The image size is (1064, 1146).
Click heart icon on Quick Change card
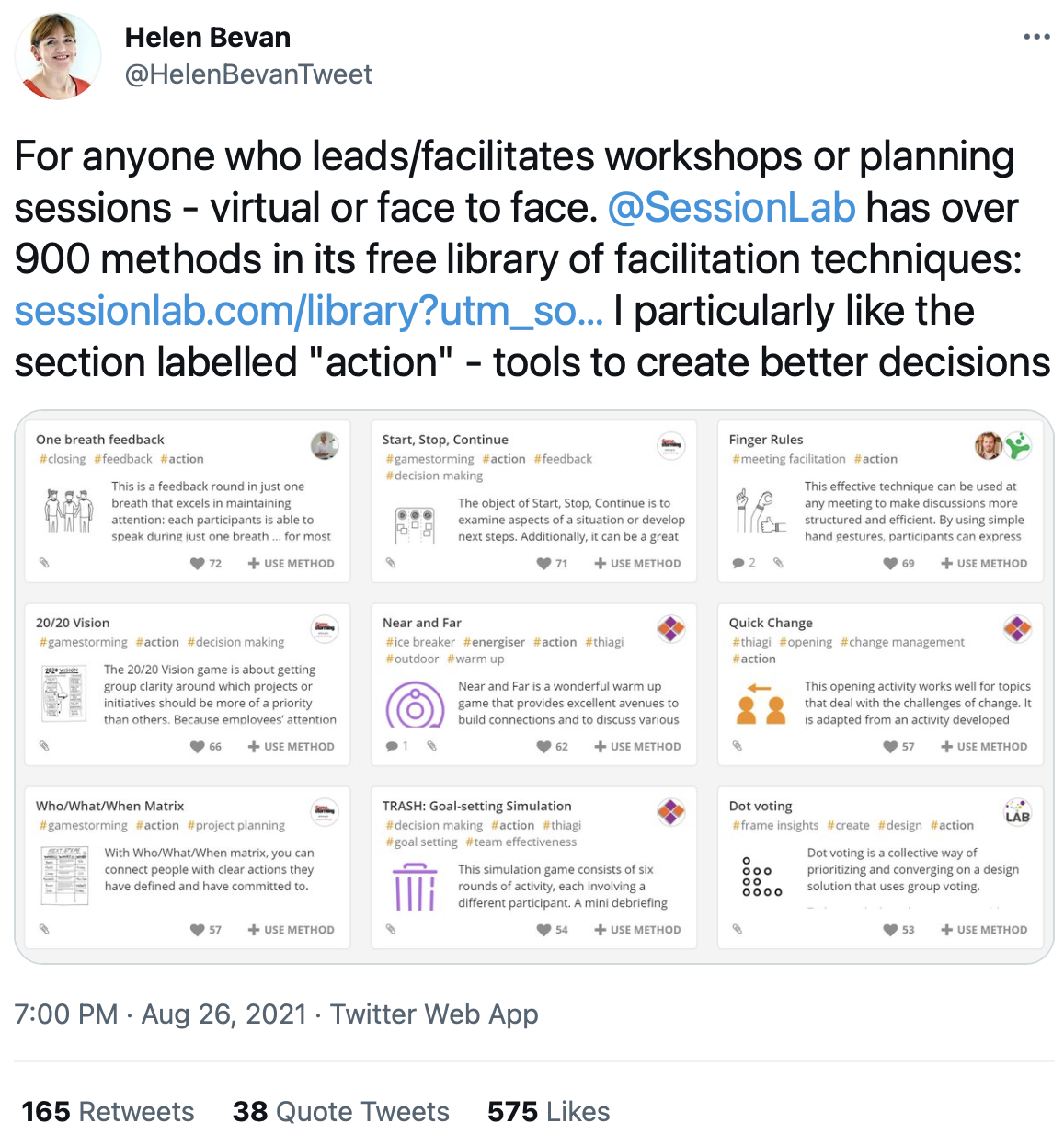pos(890,746)
